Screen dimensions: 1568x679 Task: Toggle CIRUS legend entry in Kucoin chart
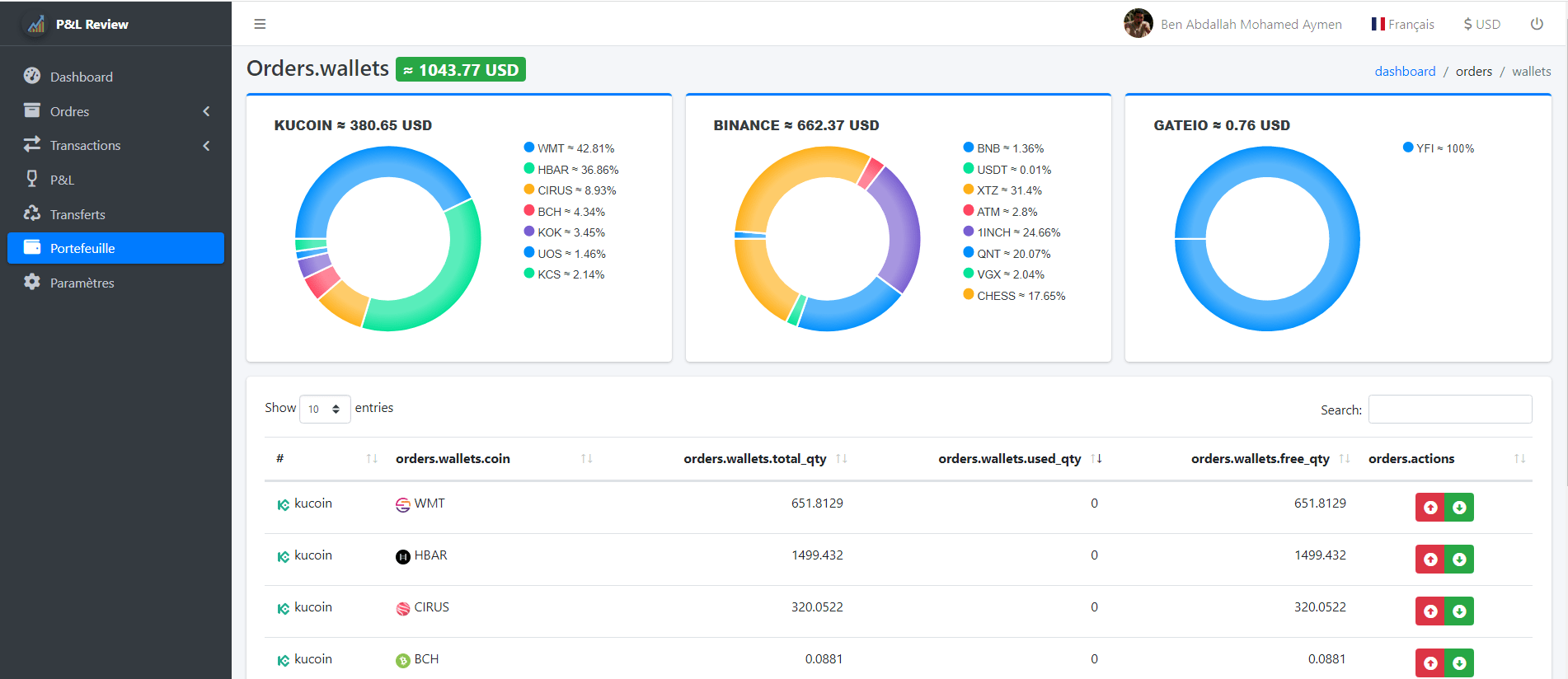point(570,190)
